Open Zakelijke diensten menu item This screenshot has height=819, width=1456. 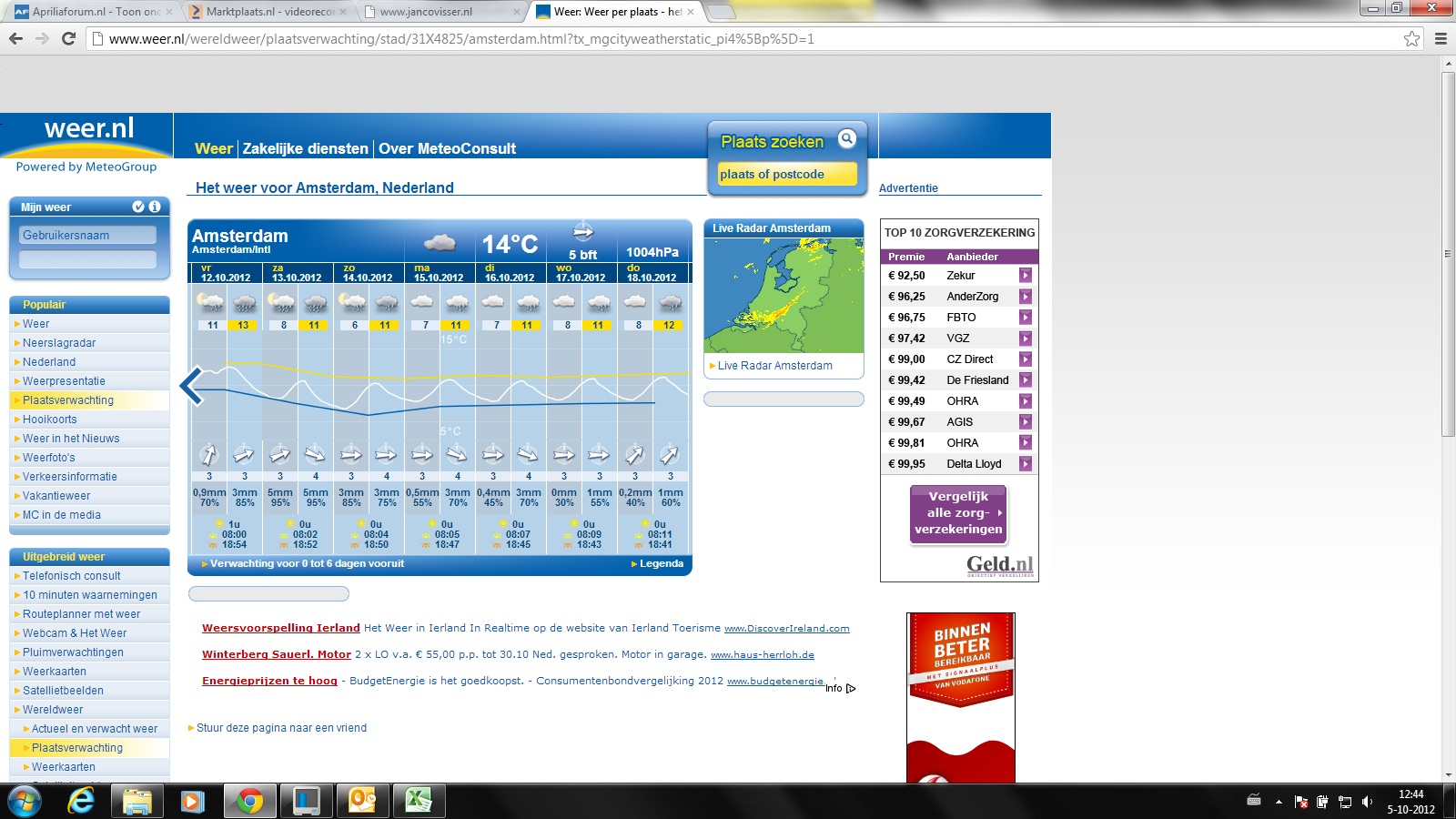(x=306, y=148)
